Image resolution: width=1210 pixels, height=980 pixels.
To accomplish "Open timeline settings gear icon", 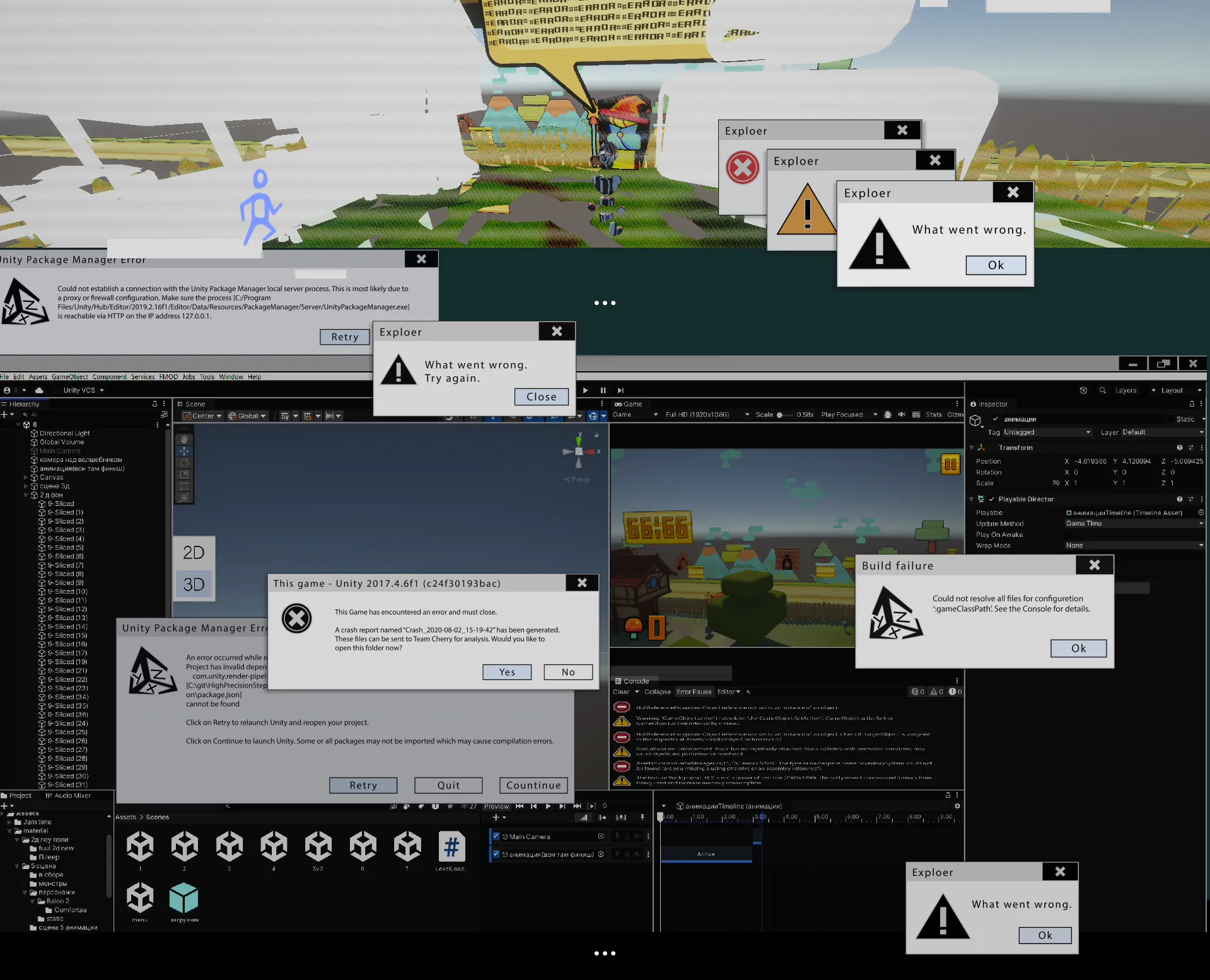I will click(957, 806).
